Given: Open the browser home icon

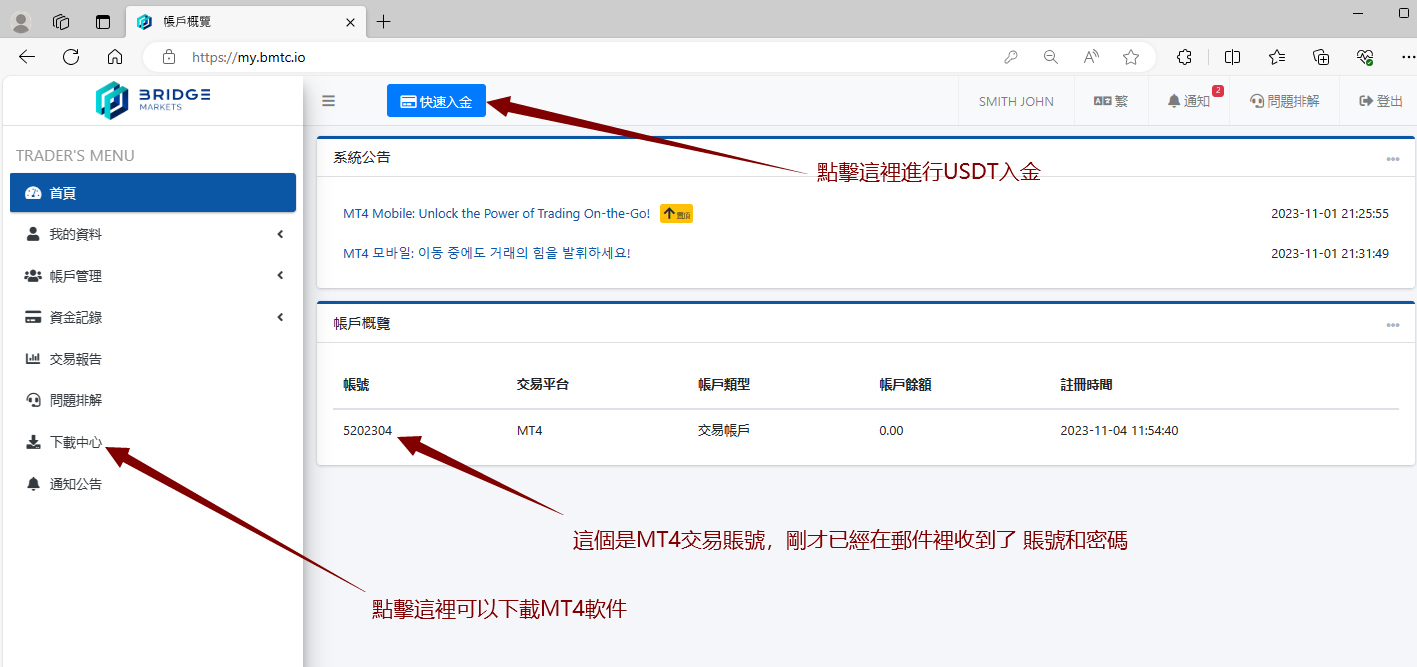Looking at the screenshot, I should (115, 57).
